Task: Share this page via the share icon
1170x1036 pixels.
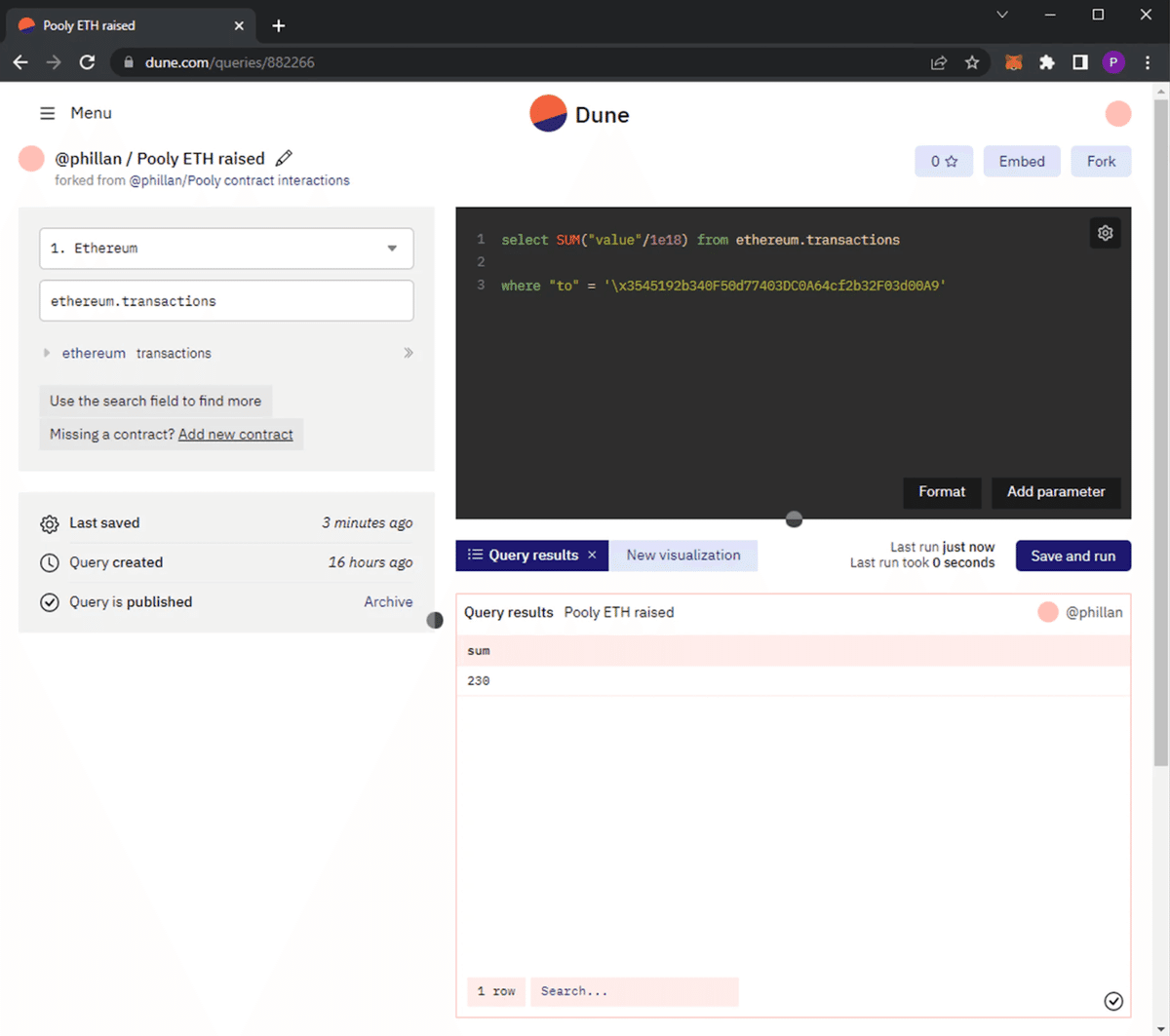Action: pyautogui.click(x=939, y=62)
